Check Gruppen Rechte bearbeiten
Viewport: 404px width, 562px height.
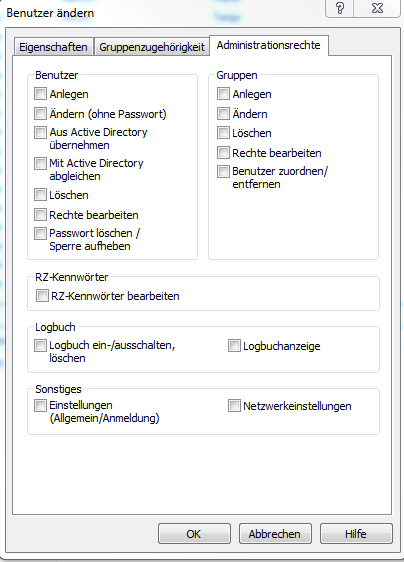pyautogui.click(x=223, y=153)
